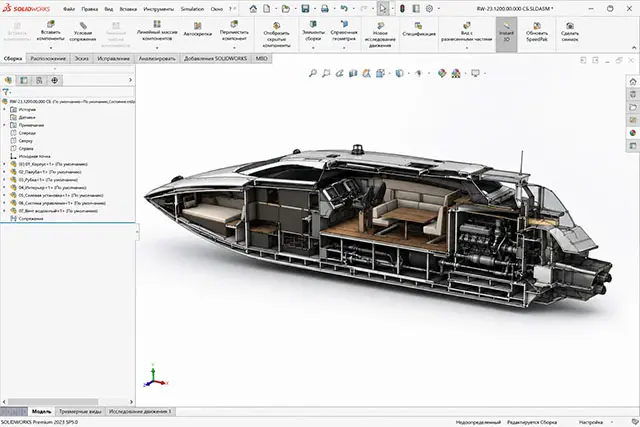Open Appearances tab in right task pane
The height and width of the screenshot is (427, 640).
pos(633,133)
